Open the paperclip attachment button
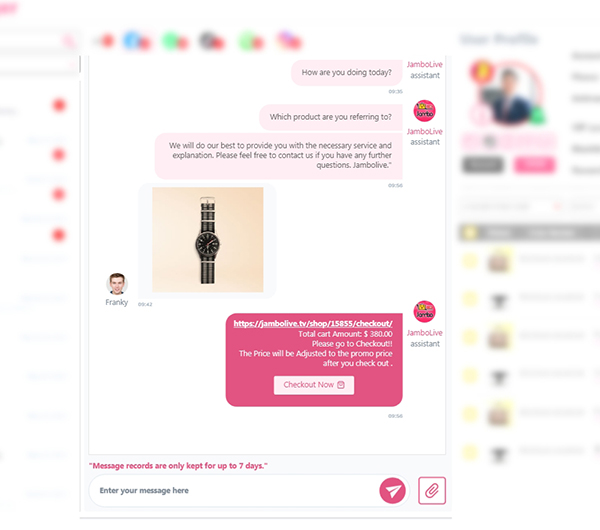The image size is (600, 530). 432,491
